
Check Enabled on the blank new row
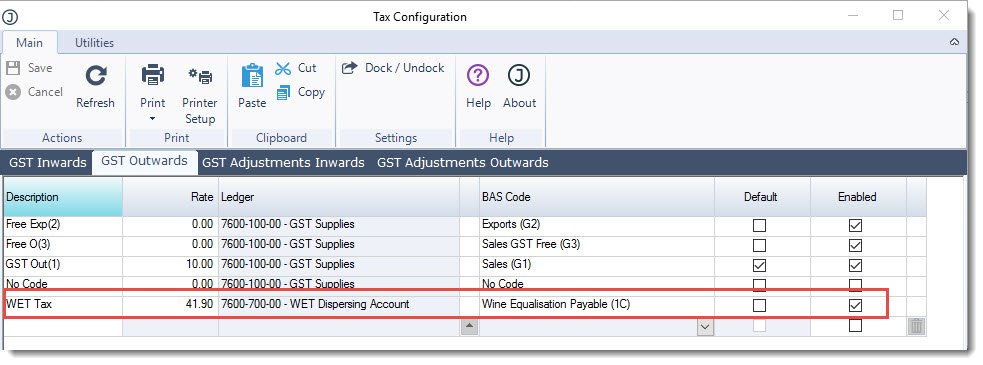tap(855, 325)
